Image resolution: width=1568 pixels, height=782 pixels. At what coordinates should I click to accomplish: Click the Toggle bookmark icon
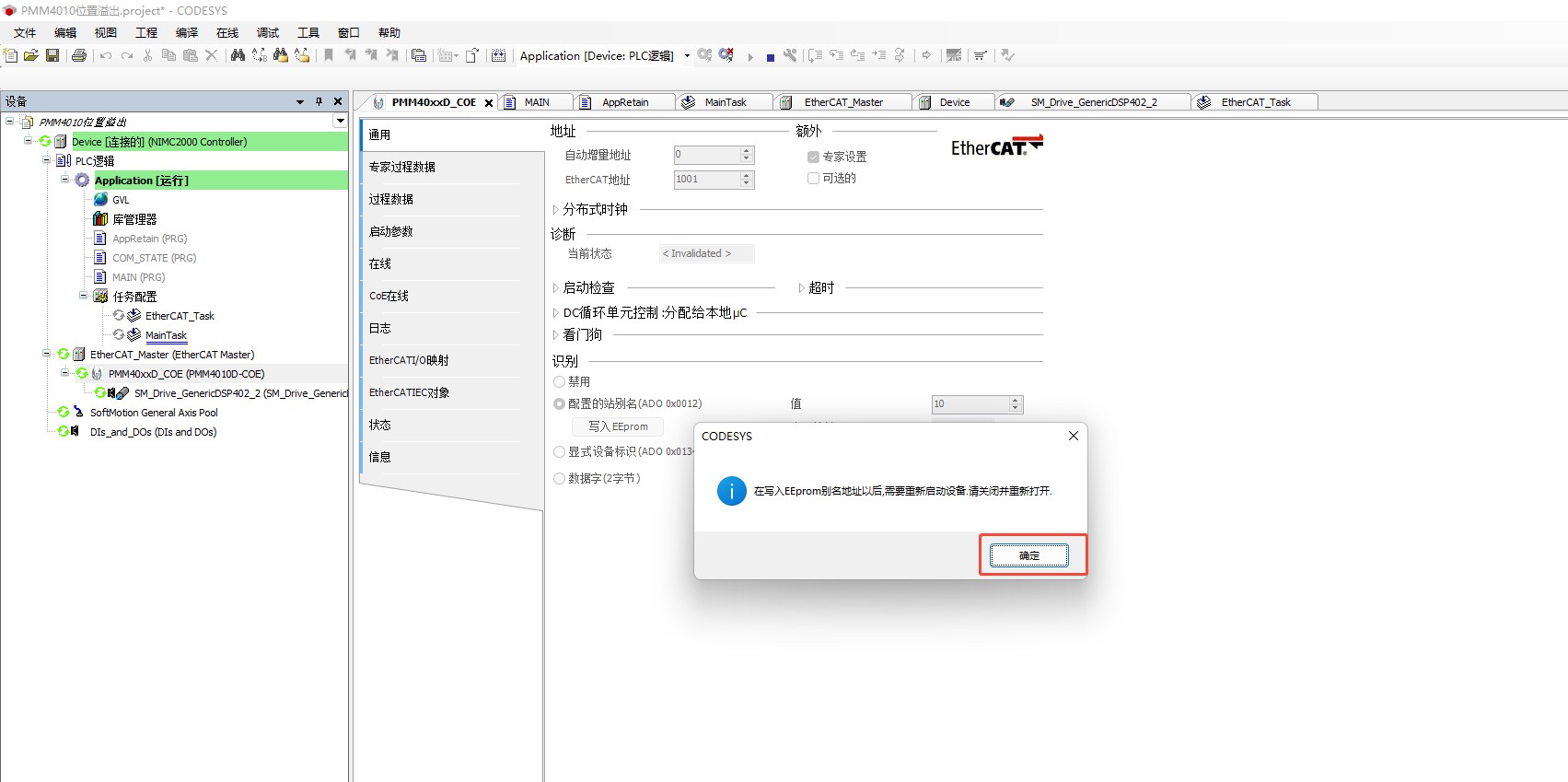[x=329, y=55]
